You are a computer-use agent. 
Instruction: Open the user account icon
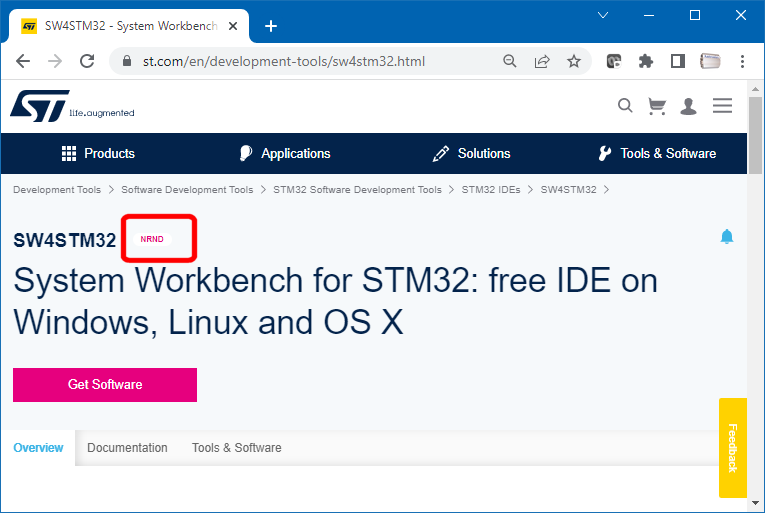click(688, 106)
